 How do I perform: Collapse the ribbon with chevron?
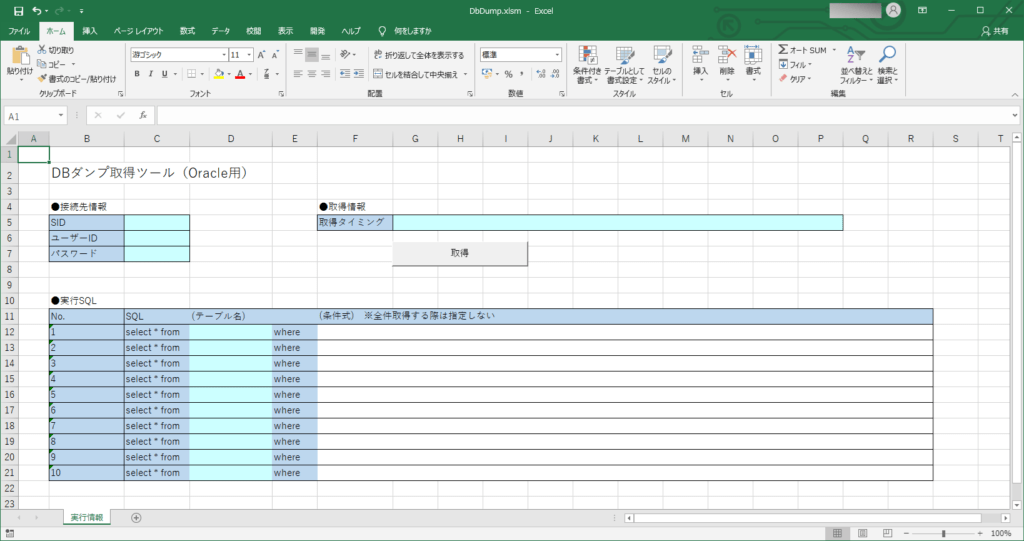1015,95
